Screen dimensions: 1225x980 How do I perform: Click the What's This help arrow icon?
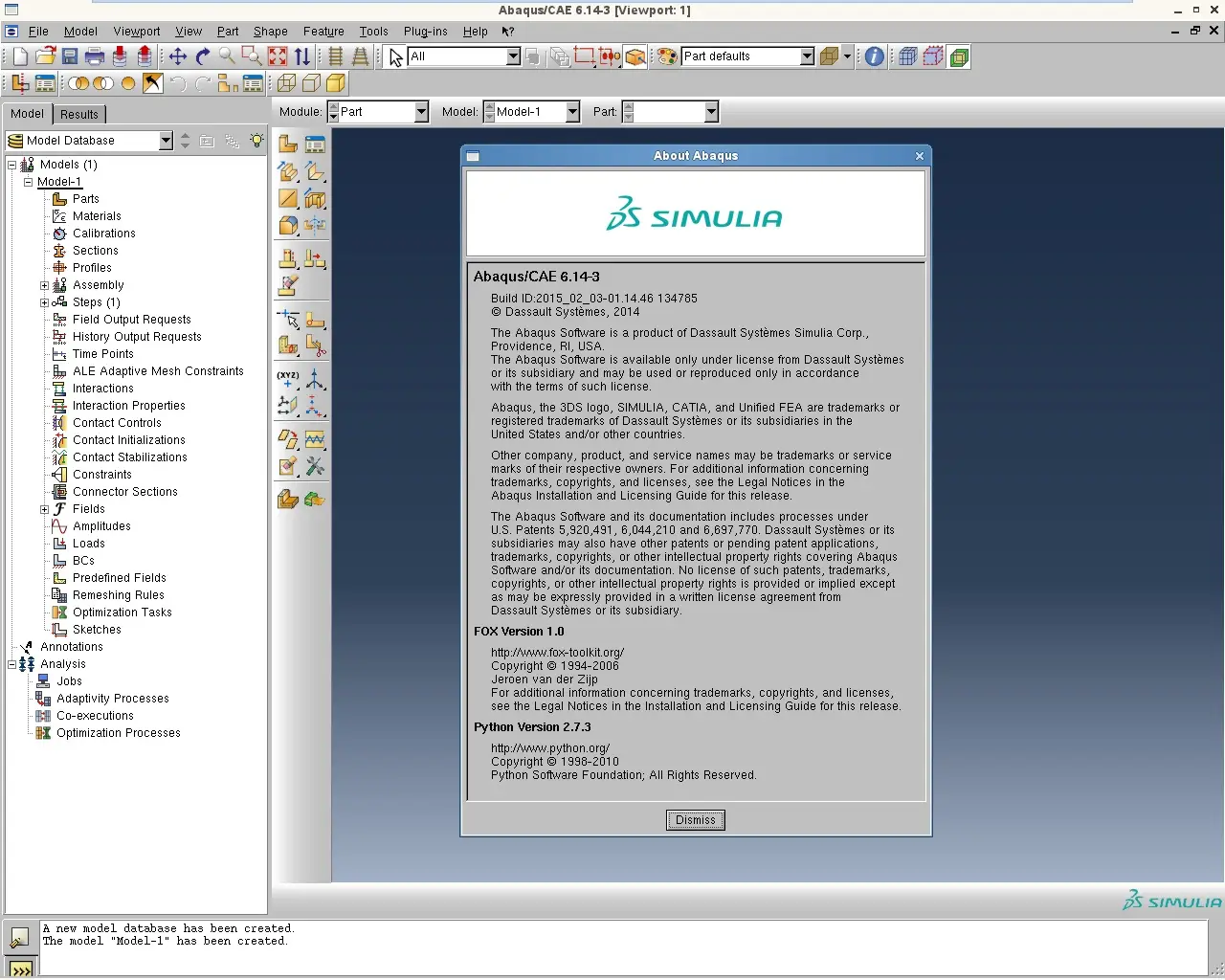pos(508,32)
